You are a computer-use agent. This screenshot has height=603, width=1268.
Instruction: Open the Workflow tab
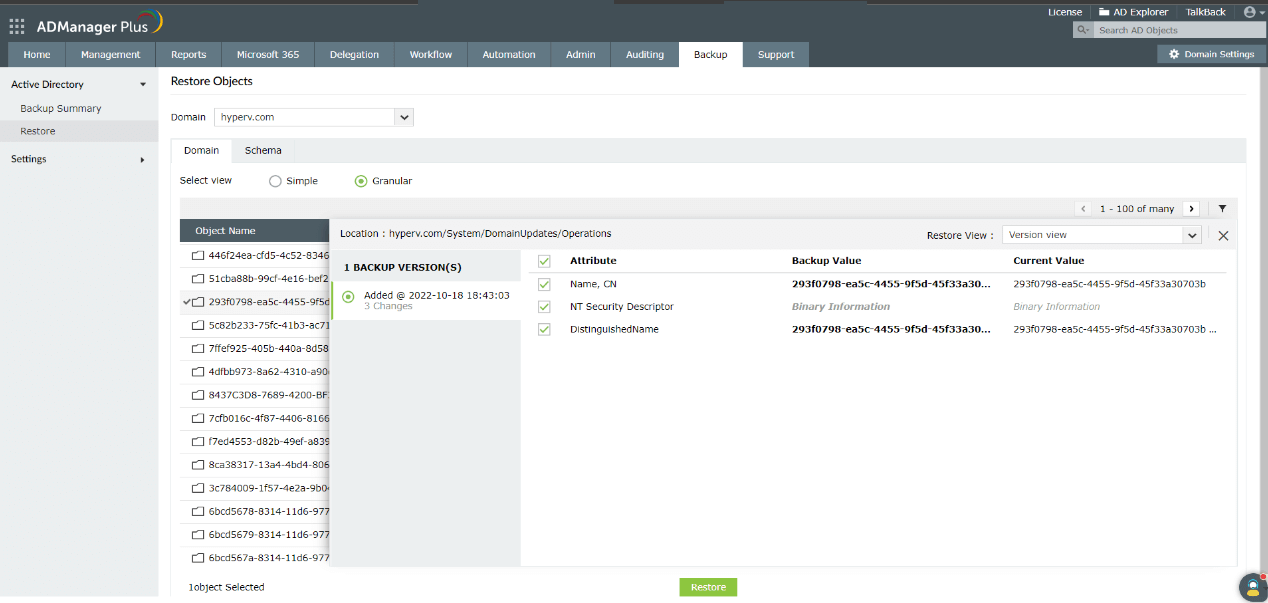pos(431,55)
